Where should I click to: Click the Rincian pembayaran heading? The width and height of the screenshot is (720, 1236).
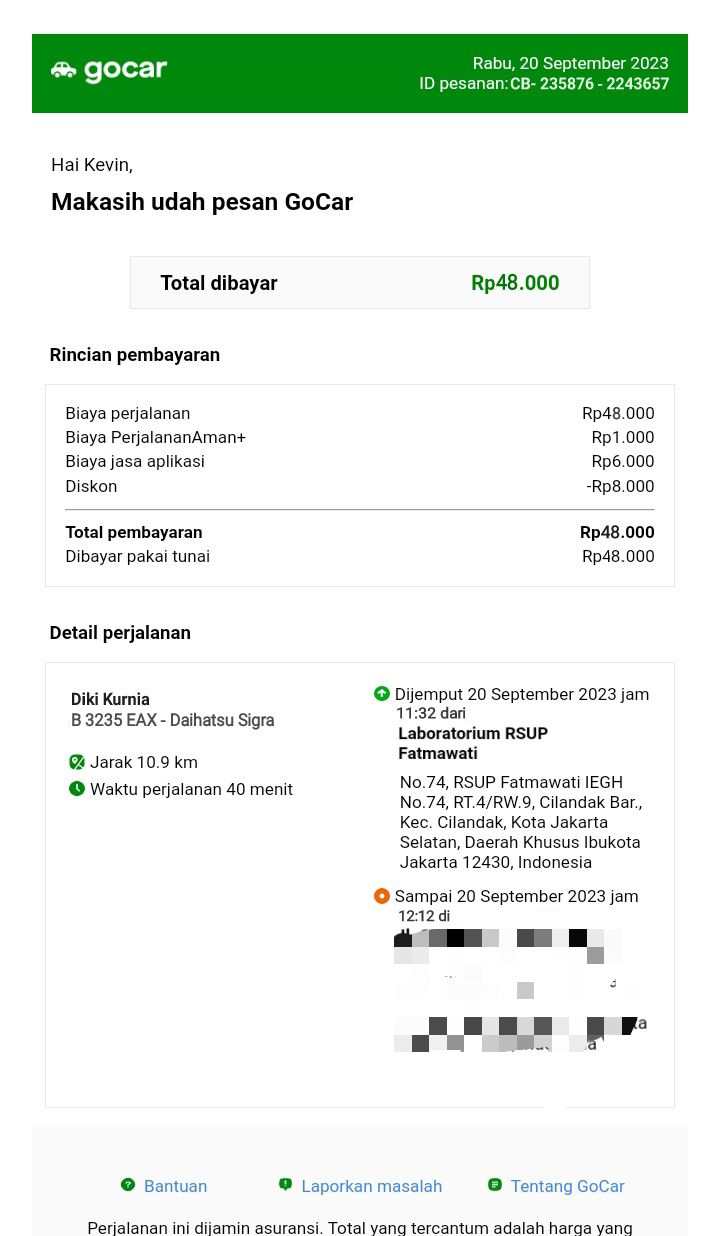[135, 355]
